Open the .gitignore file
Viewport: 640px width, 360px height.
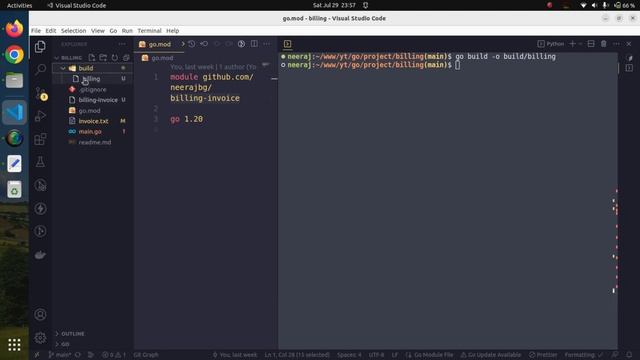[92, 89]
